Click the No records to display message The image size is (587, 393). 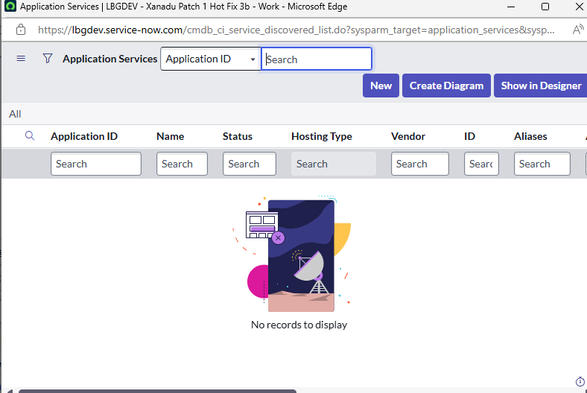click(x=299, y=325)
